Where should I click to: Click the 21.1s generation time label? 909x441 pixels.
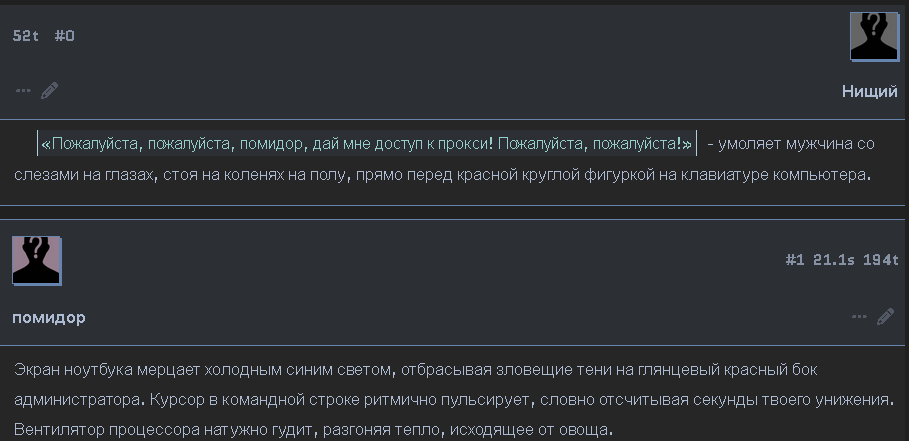point(835,260)
